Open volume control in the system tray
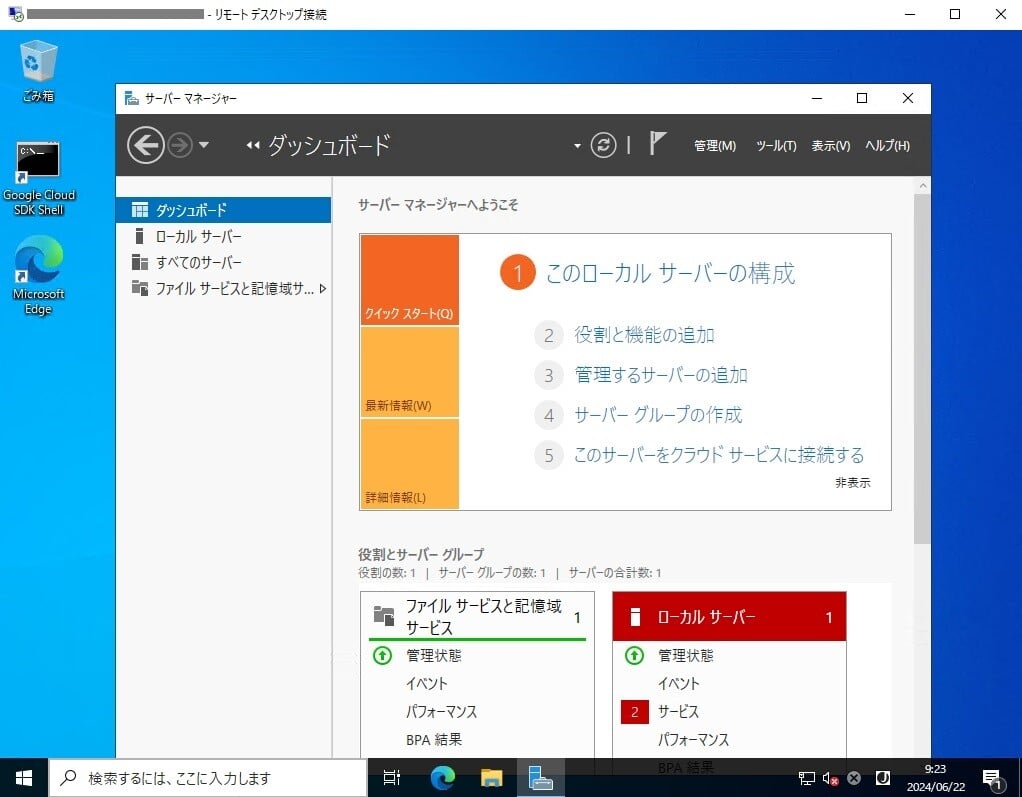The image size is (1022, 797). (x=828, y=777)
